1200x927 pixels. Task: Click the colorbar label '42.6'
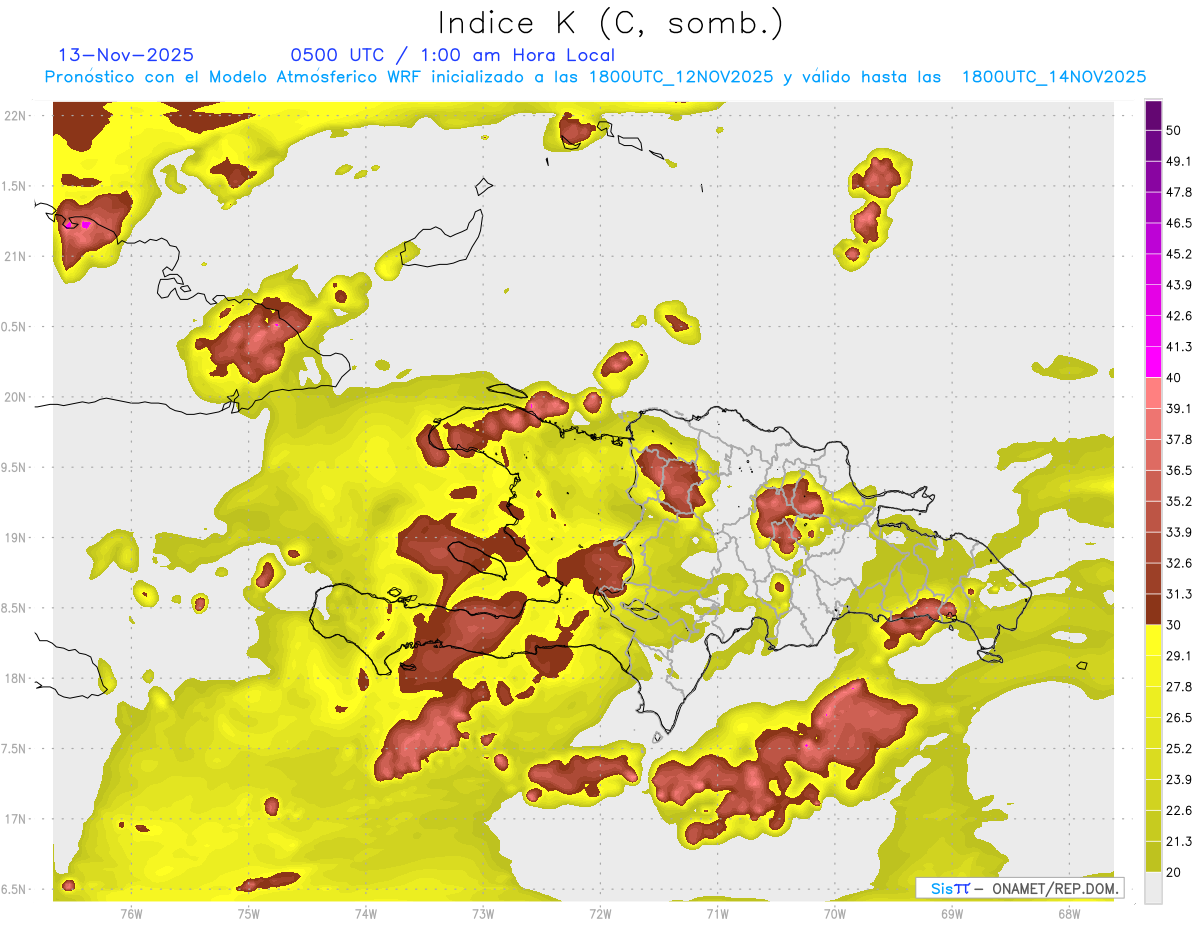(x=1178, y=316)
